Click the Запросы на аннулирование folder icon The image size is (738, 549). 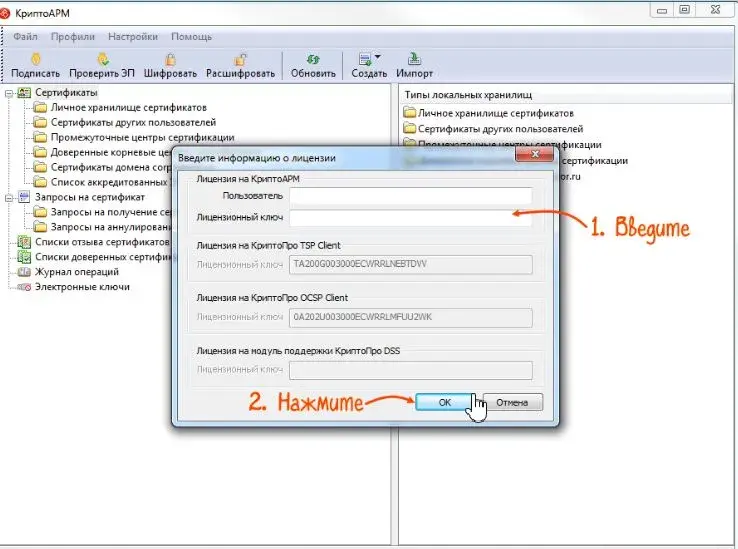pos(40,227)
